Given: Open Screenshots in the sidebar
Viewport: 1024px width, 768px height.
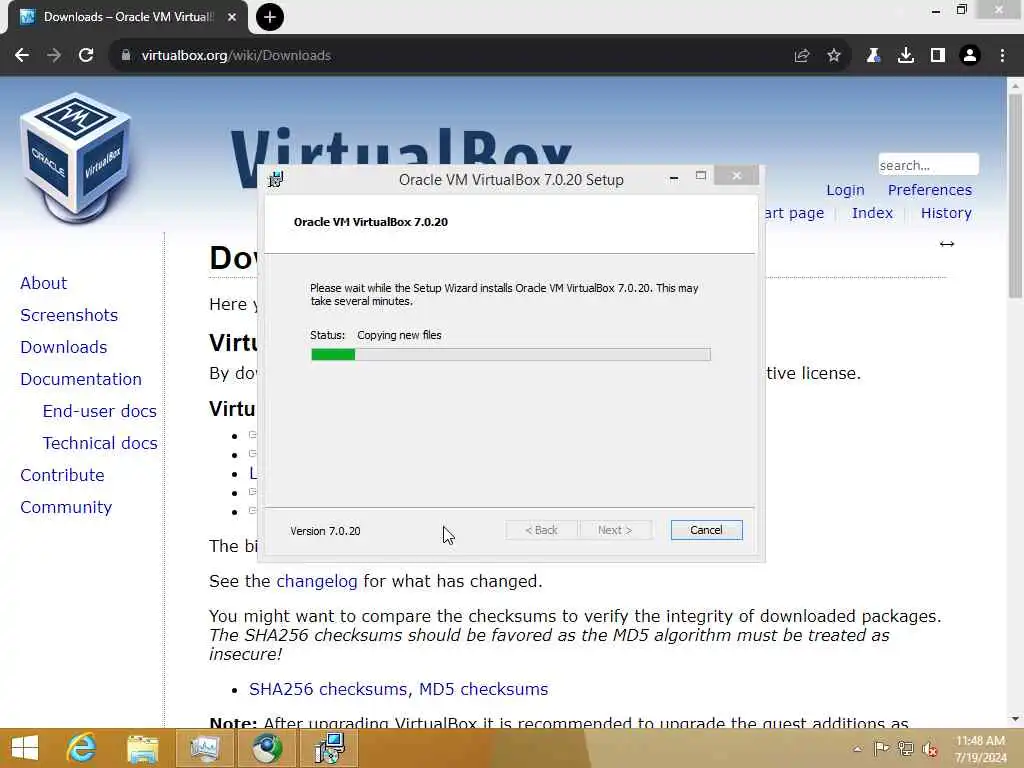Looking at the screenshot, I should click(x=69, y=315).
